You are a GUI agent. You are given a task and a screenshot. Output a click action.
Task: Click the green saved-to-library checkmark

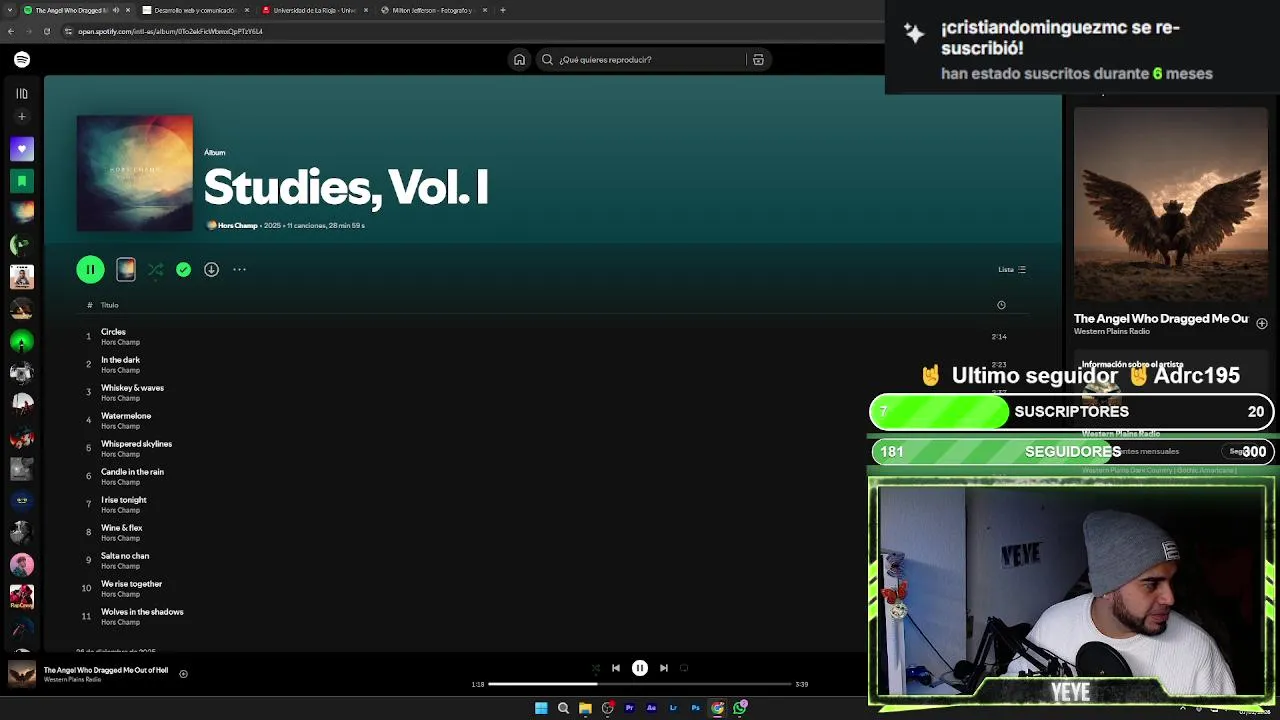point(183,269)
